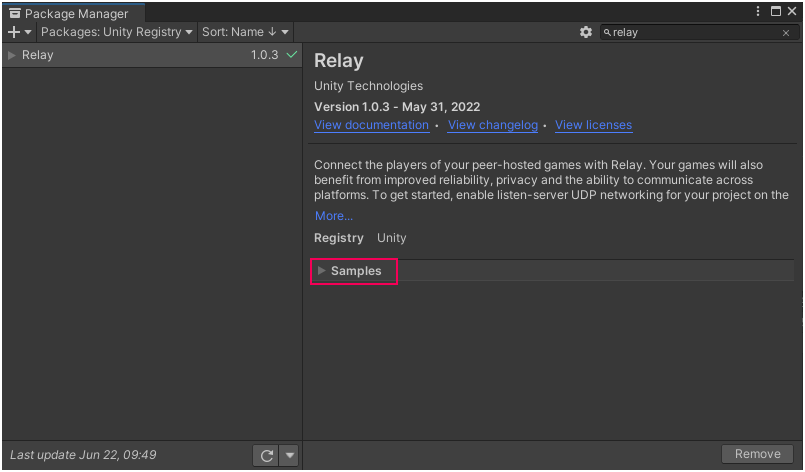Click into the search field containing relay
Viewport: 805px width, 472px height.
[690, 33]
